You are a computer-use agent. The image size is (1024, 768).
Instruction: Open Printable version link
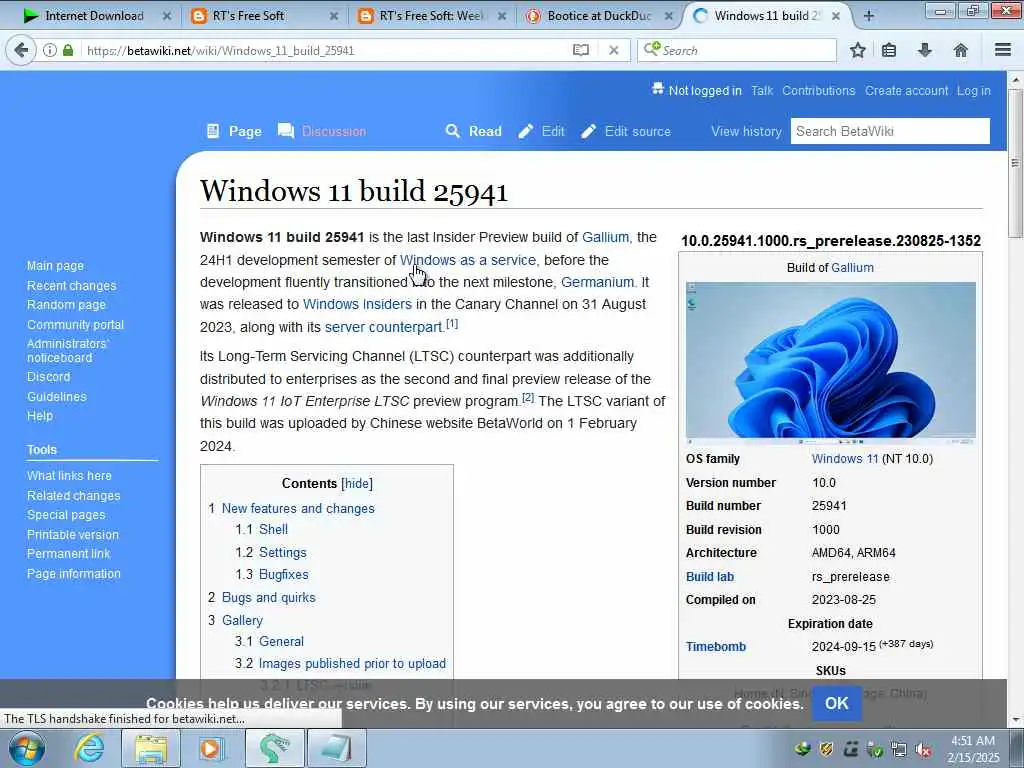(x=73, y=534)
